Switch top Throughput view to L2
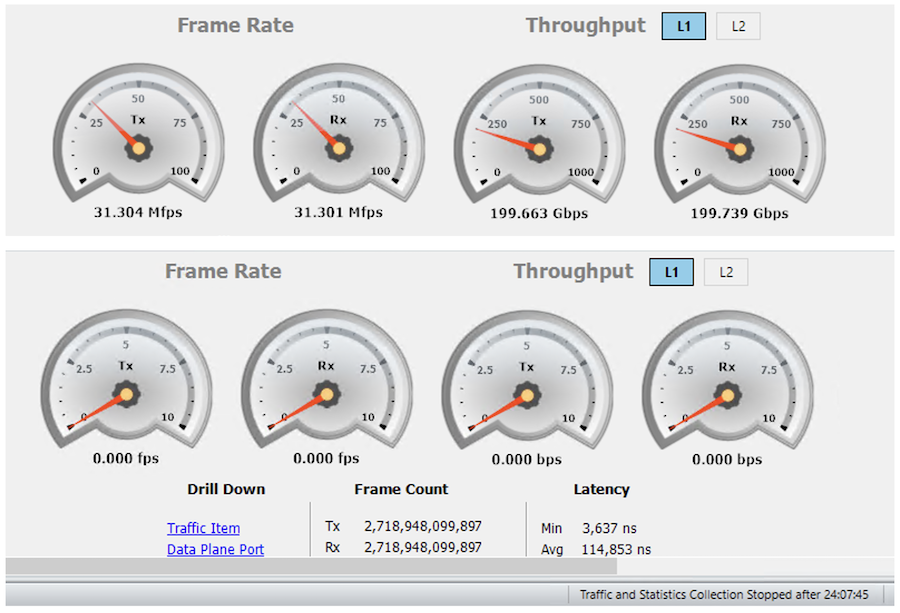This screenshot has height=613, width=900. (x=738, y=26)
